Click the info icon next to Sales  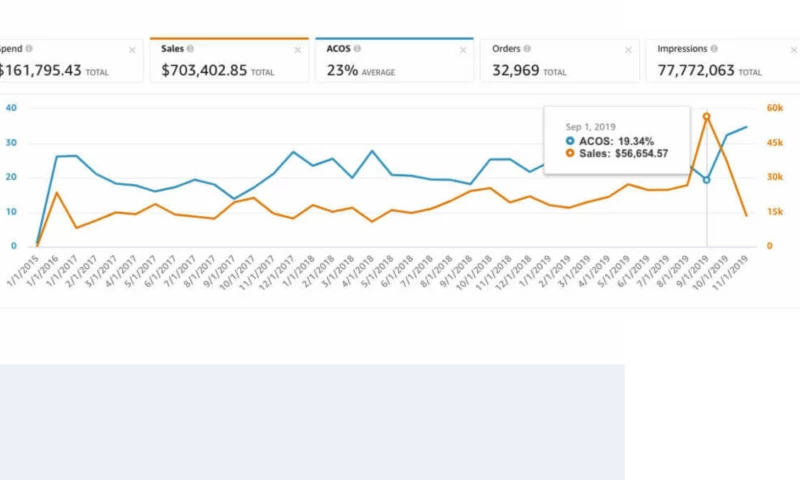tap(190, 48)
